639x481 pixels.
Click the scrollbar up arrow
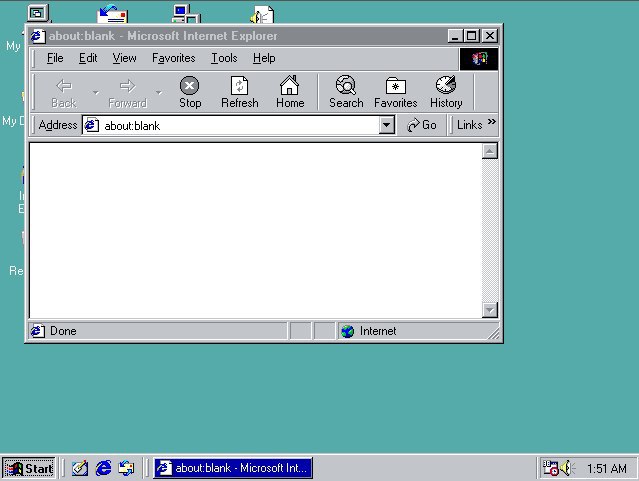click(x=490, y=151)
